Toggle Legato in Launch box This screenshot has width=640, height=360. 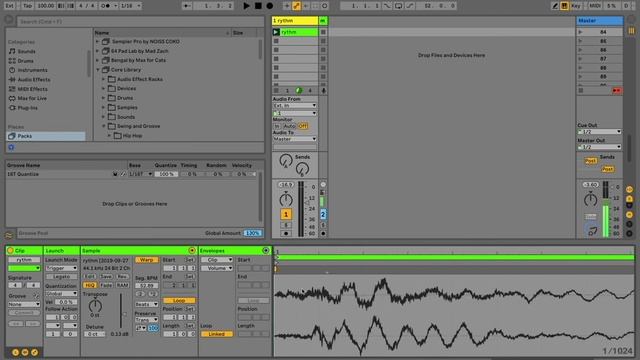click(x=61, y=276)
